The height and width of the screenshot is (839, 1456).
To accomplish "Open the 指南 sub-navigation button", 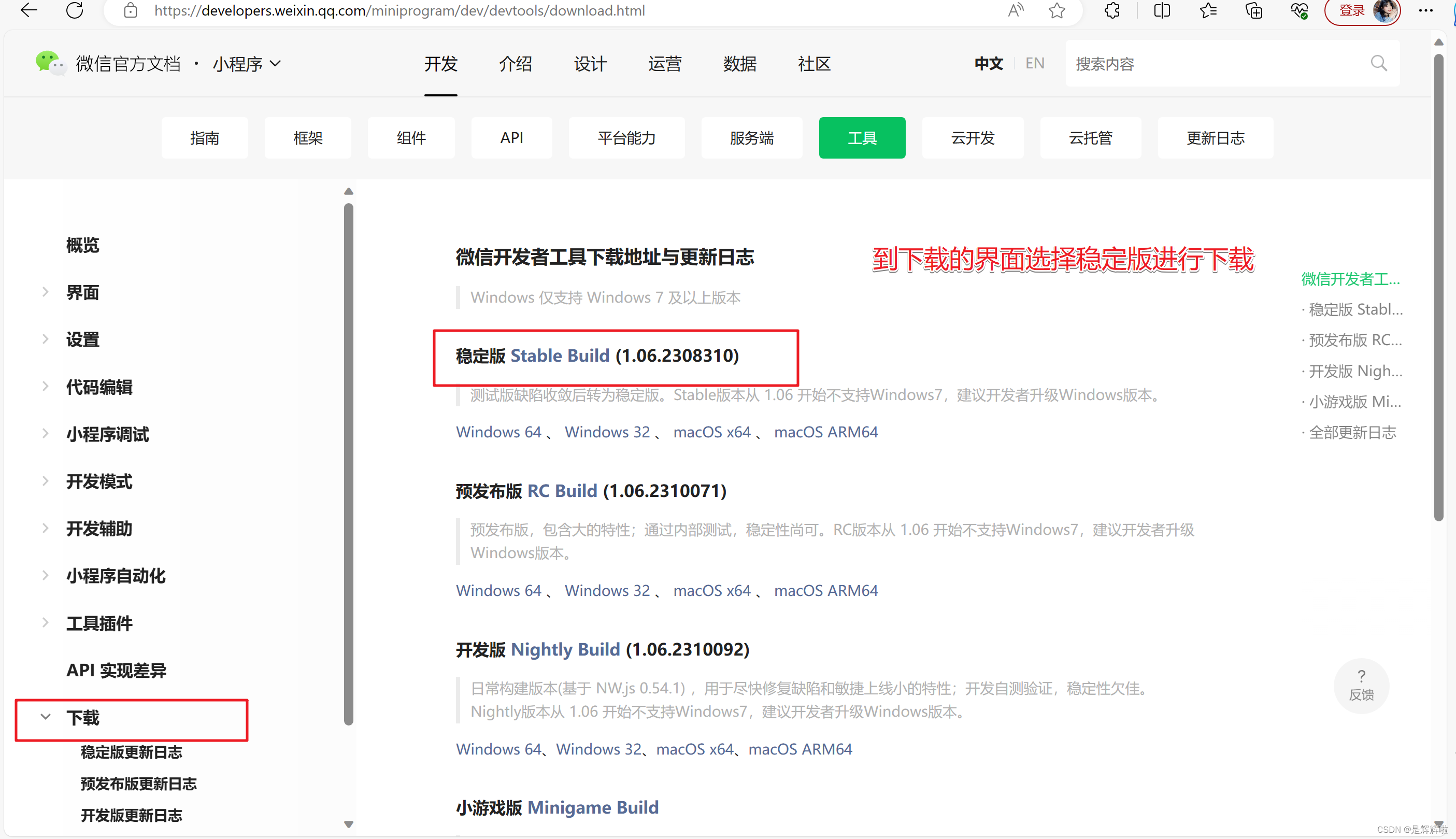I will point(205,138).
